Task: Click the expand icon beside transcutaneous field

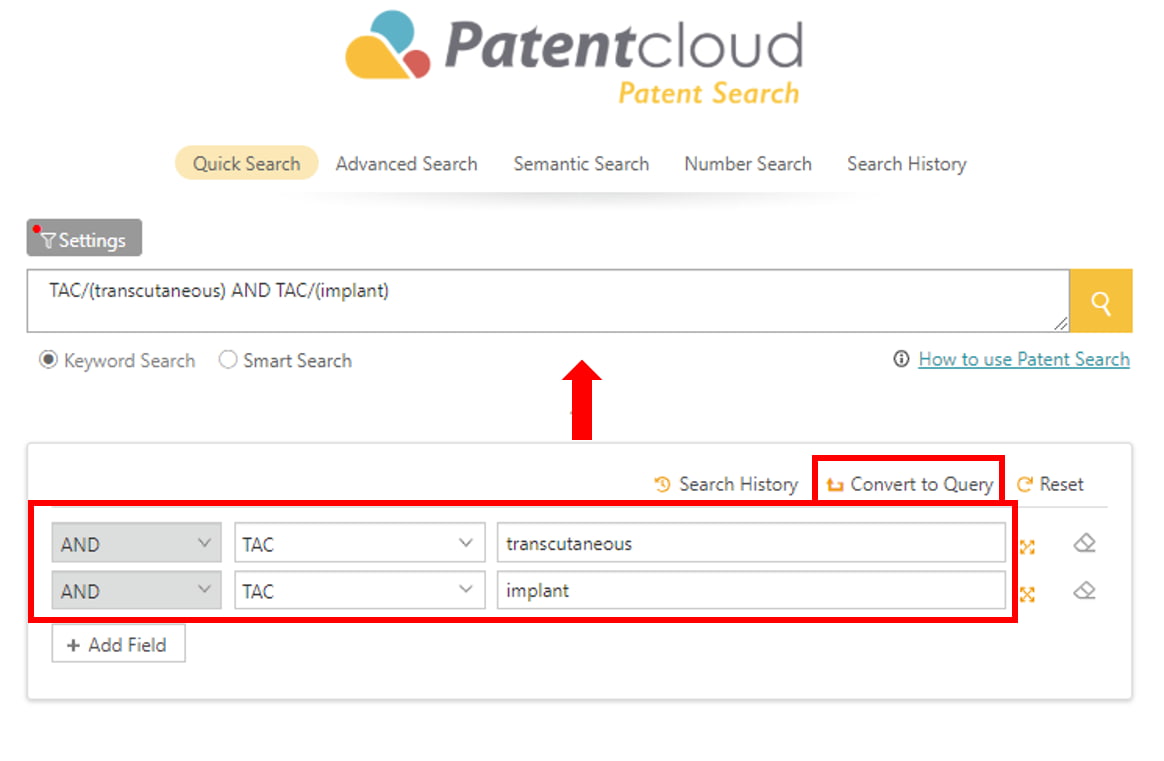Action: click(x=1027, y=546)
